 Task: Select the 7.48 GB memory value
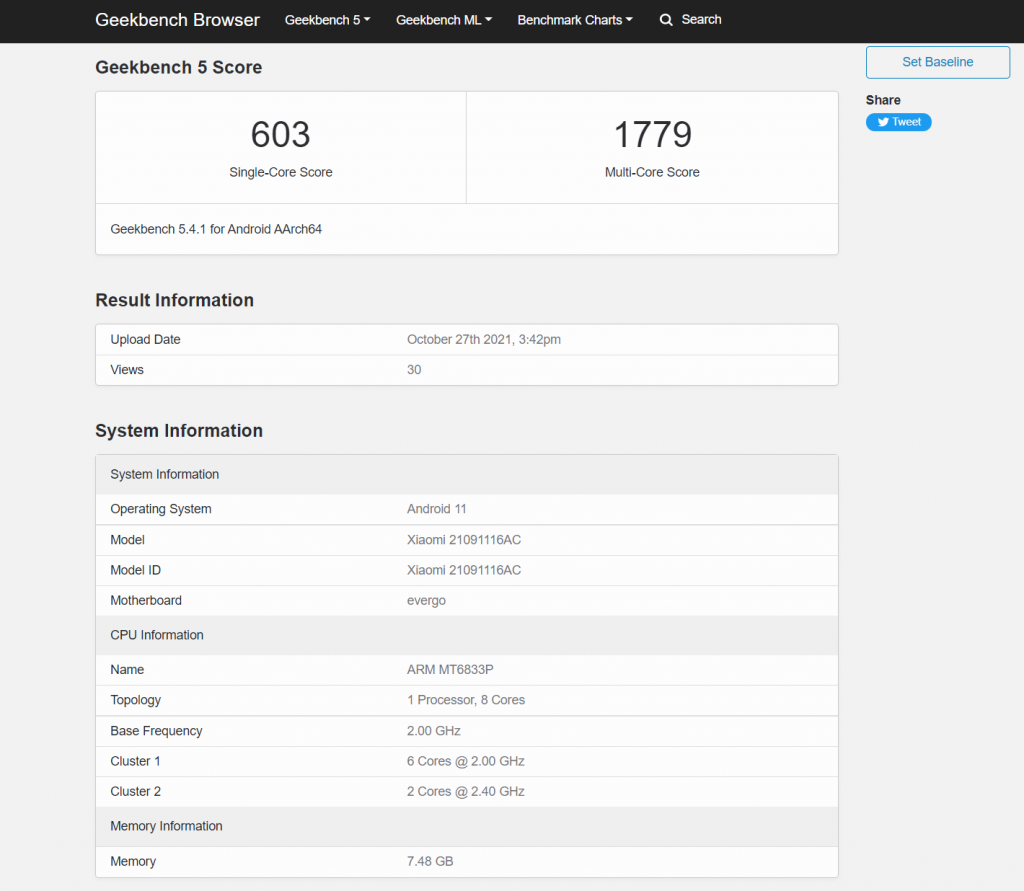[x=431, y=861]
